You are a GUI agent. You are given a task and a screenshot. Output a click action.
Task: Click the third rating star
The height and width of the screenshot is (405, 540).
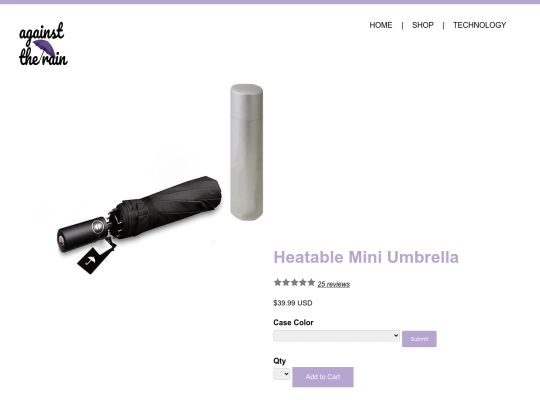coord(294,283)
